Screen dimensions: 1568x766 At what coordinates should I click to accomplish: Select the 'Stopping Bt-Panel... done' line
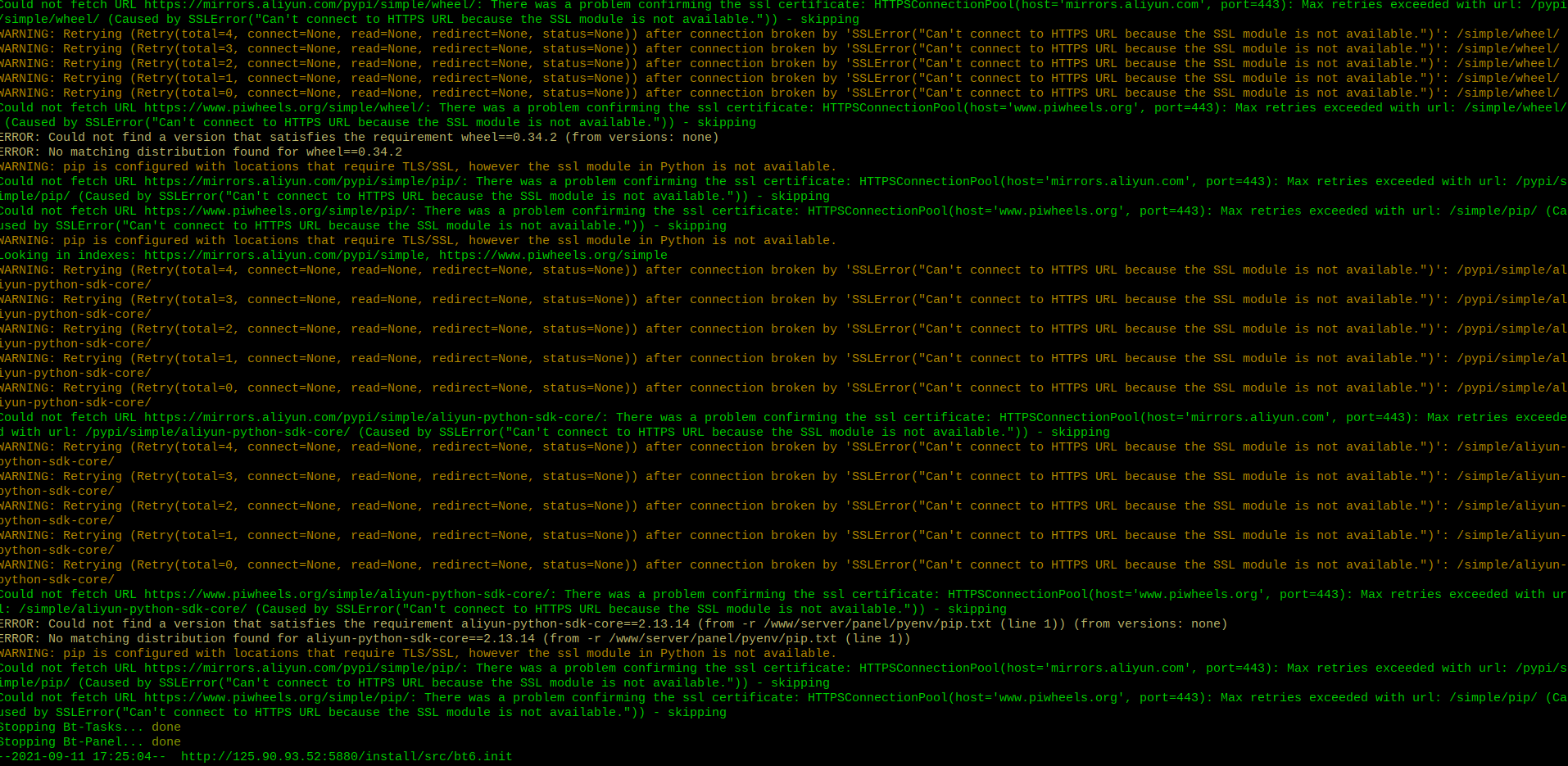90,741
